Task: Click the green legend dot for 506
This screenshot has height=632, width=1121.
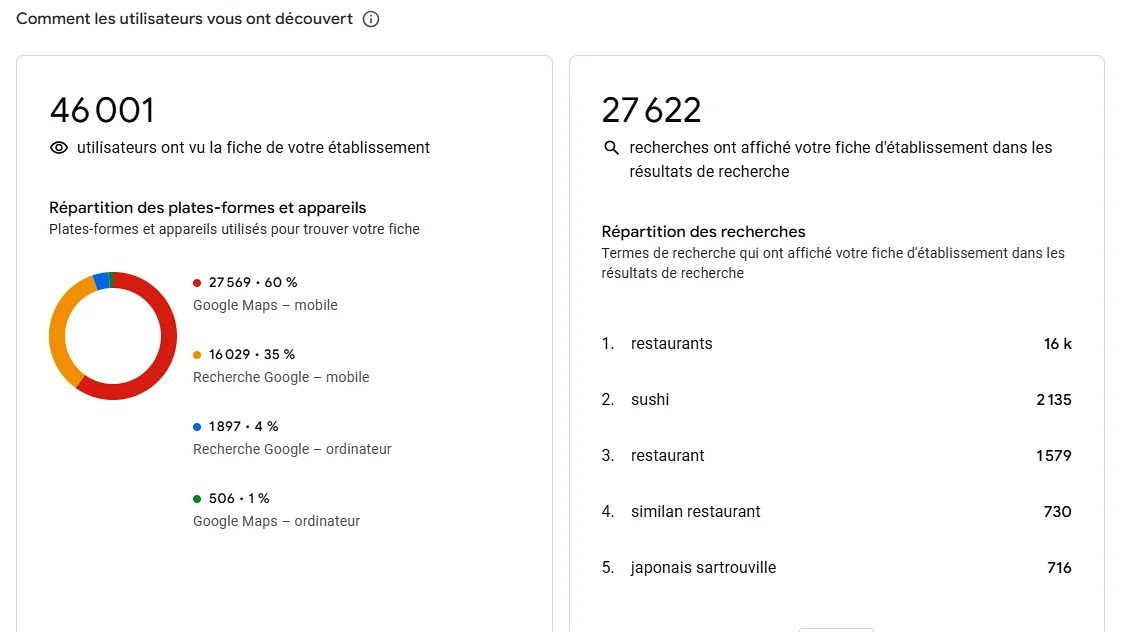Action: tap(197, 499)
